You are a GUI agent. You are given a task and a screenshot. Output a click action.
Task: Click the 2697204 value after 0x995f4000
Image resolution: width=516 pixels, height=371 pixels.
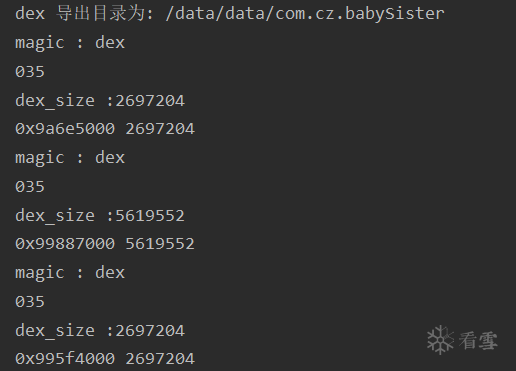tap(160, 359)
